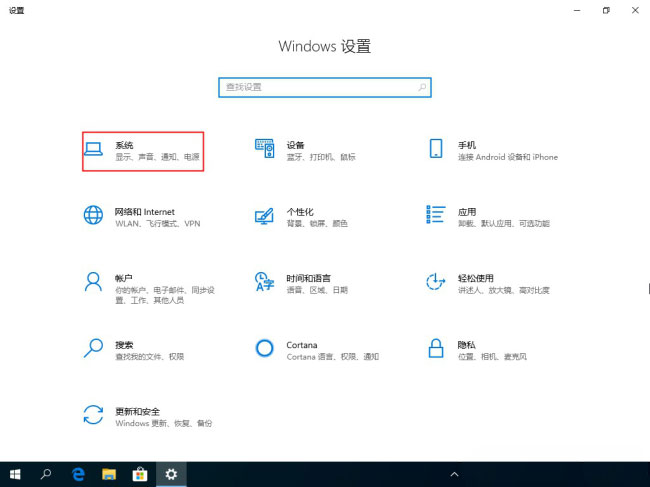The width and height of the screenshot is (650, 487).
Task: Open the 时间和语言 settings title
Action: coord(308,278)
